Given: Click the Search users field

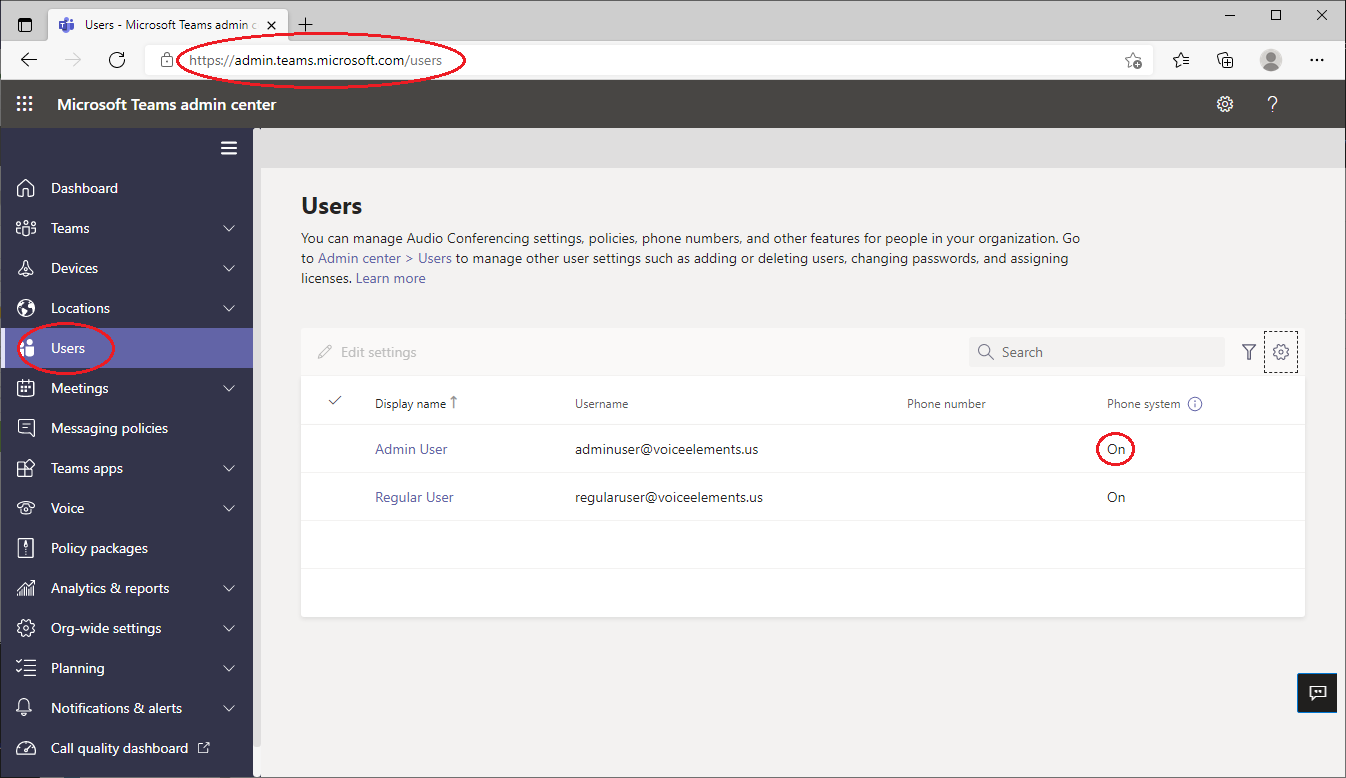Looking at the screenshot, I should click(1097, 352).
